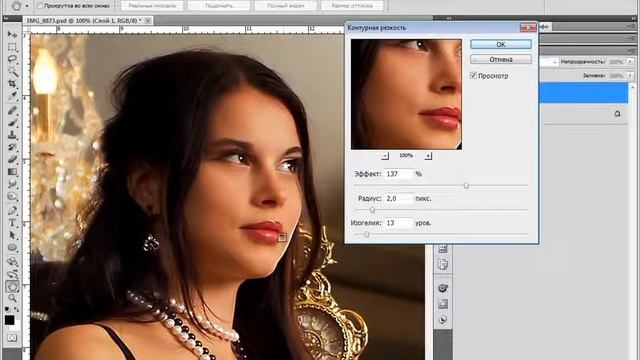Select the Rectangular Marquee tool
640x360 pixels.
(x=12, y=47)
